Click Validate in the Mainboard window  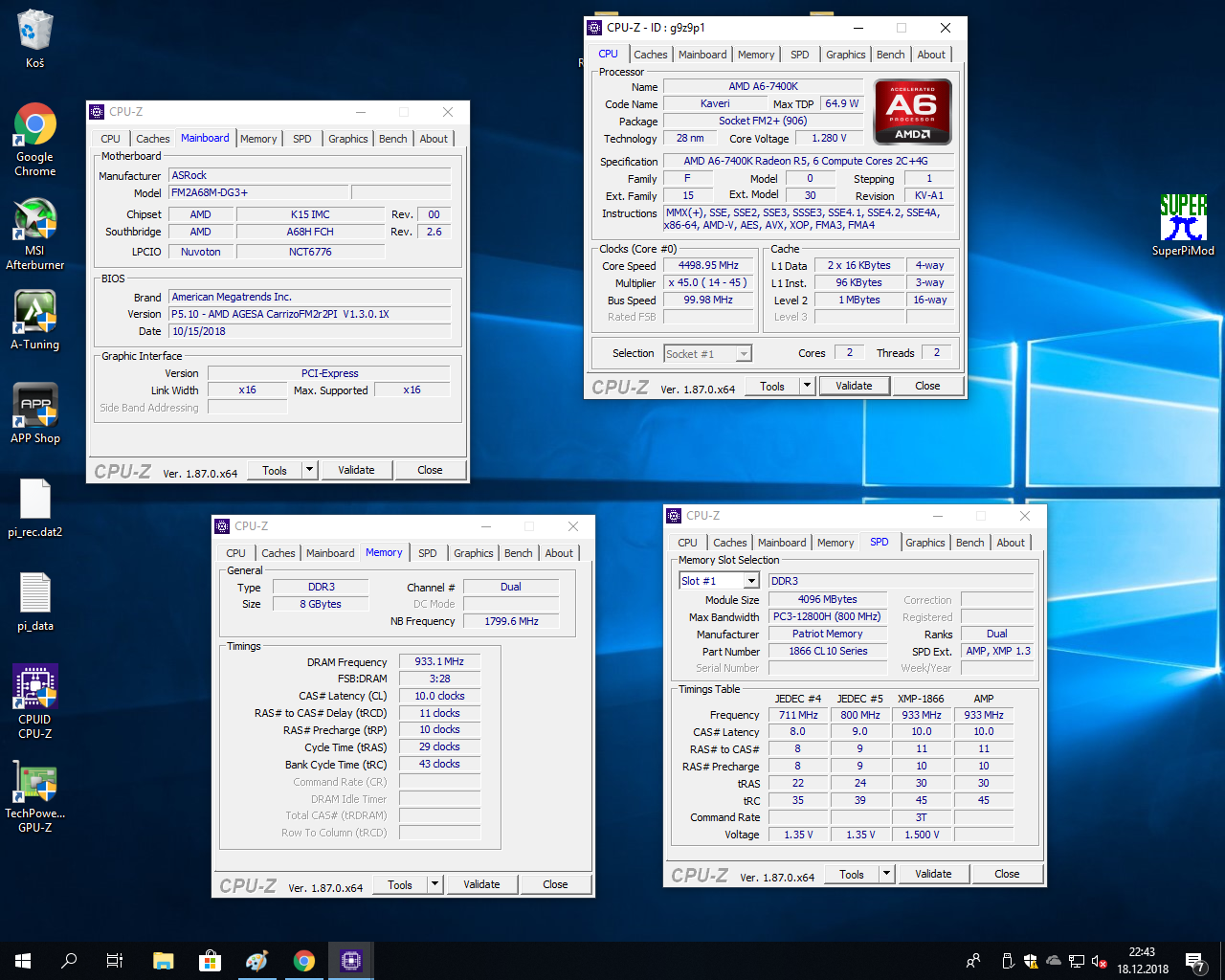click(x=356, y=470)
